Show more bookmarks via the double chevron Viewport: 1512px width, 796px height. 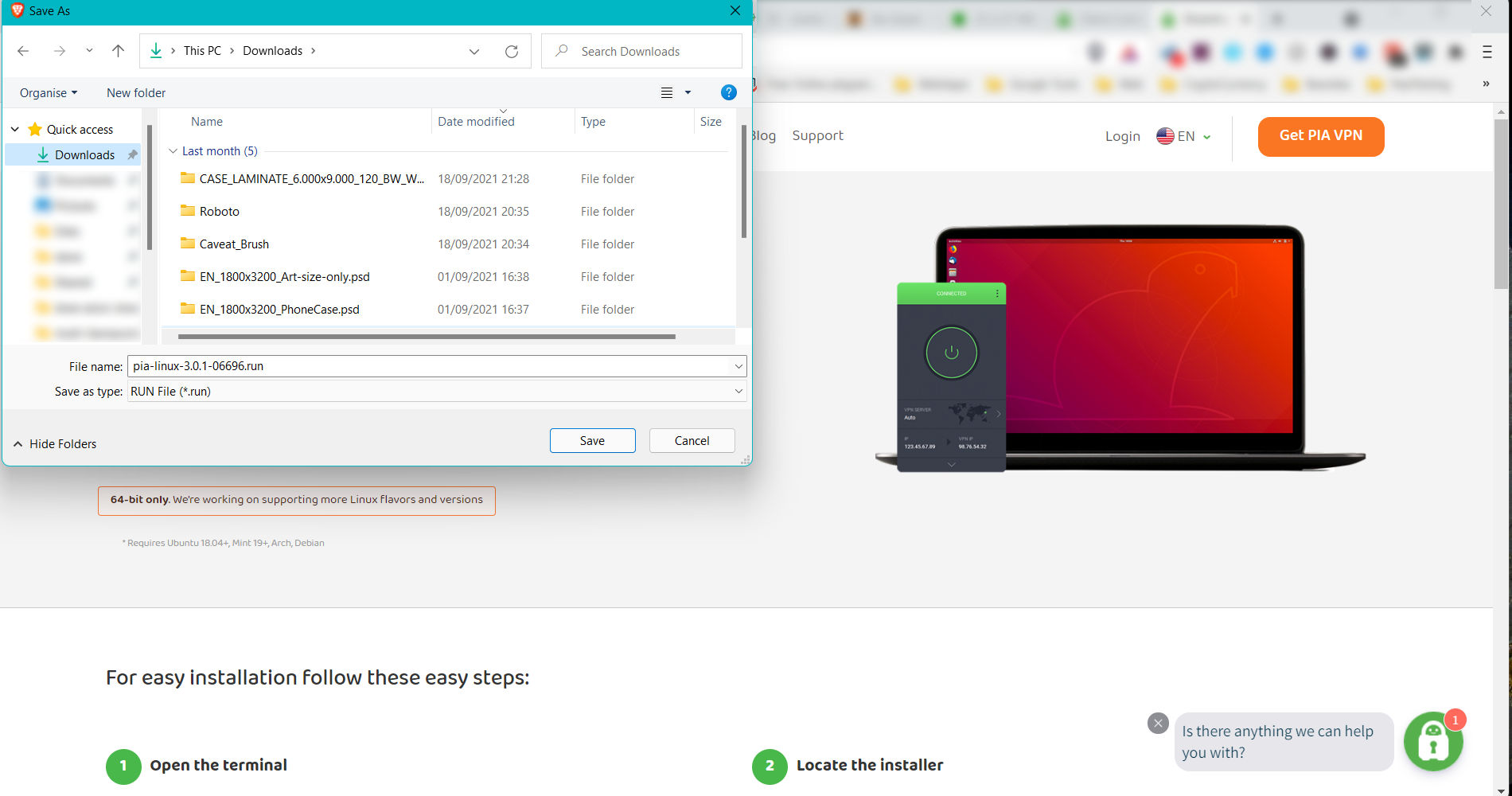1486,84
